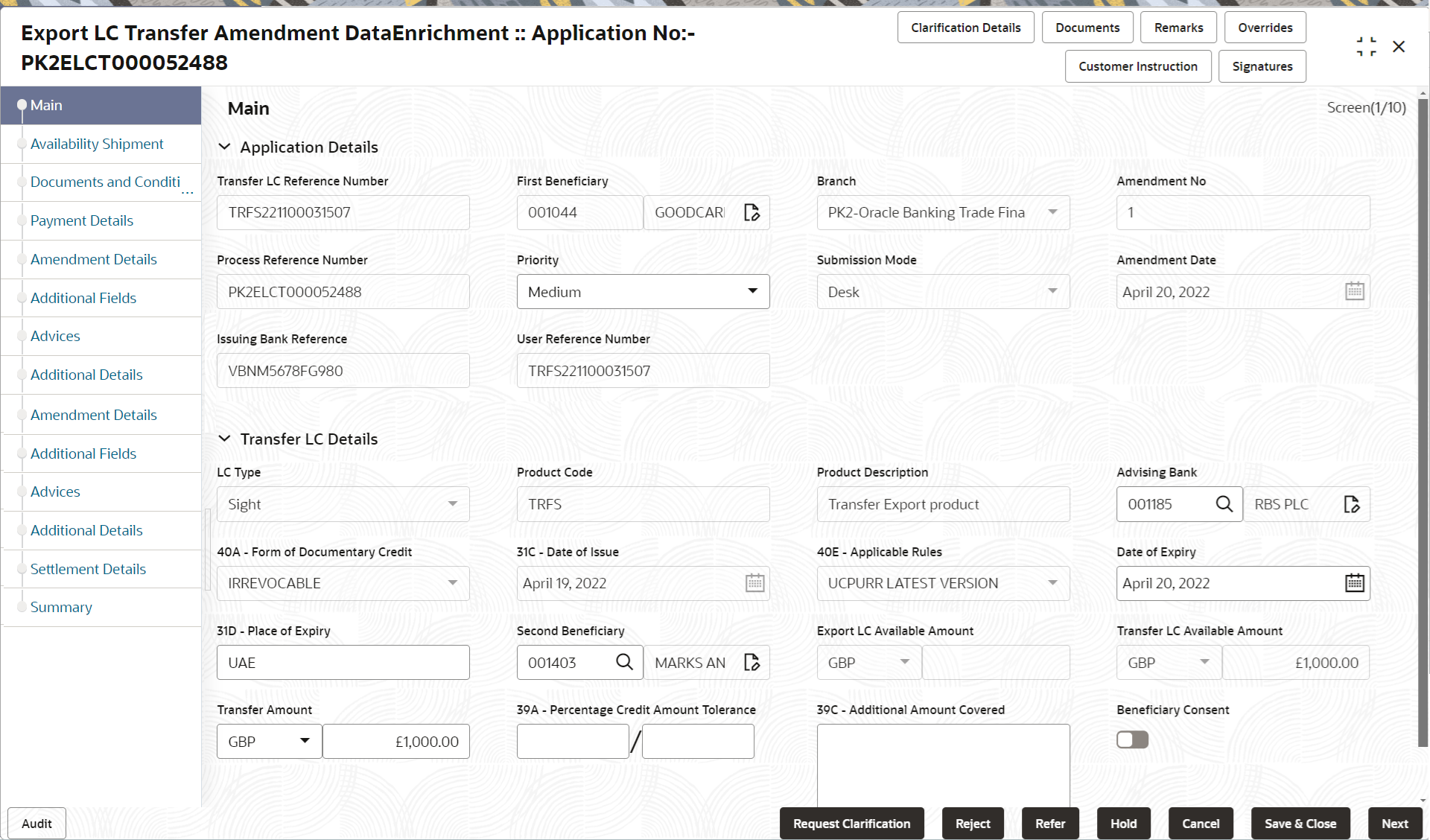1430x840 pixels.
Task: Open the calendar picker for Amendment Date
Action: coord(1354,291)
